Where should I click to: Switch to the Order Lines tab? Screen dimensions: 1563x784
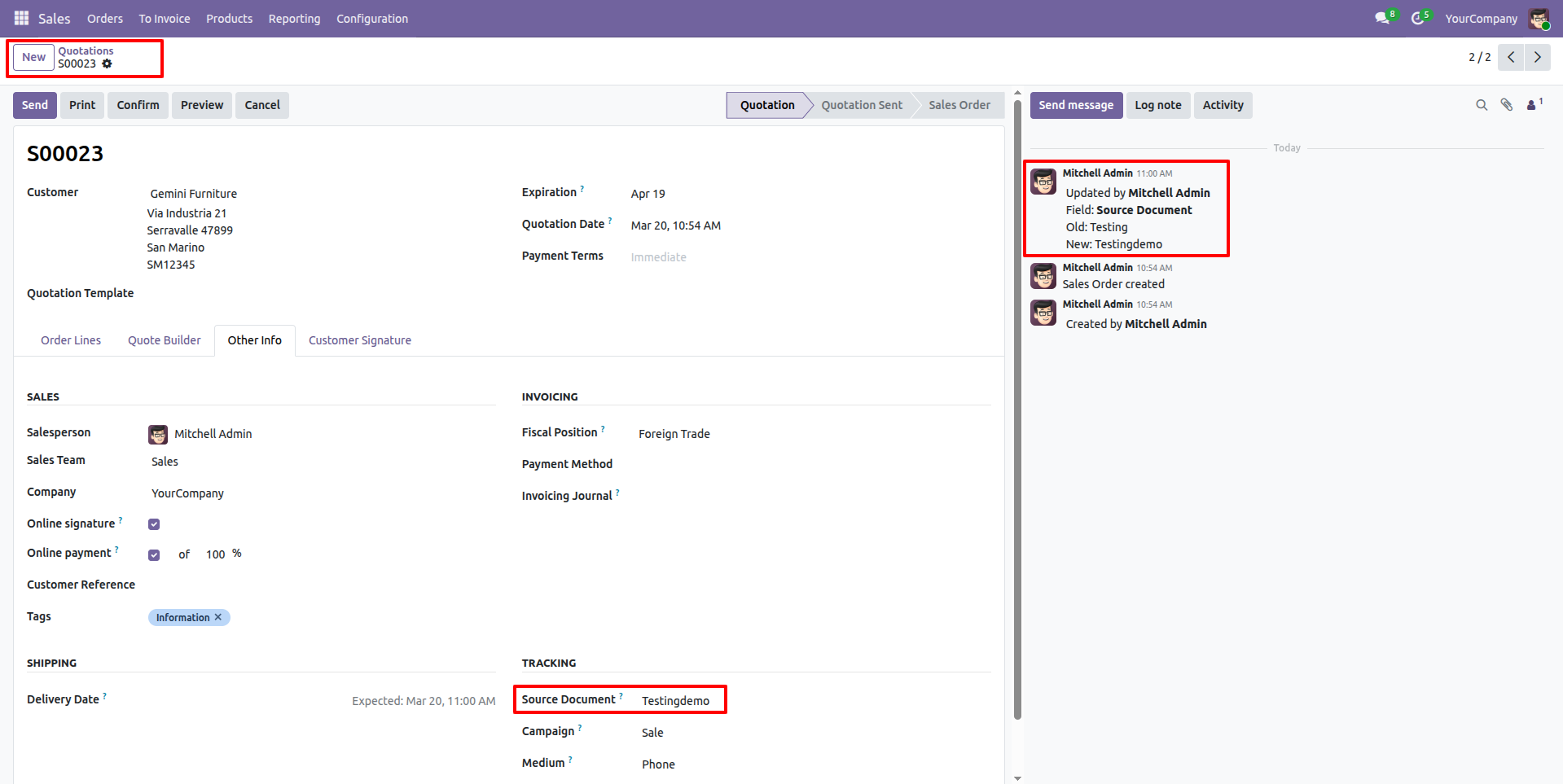pos(71,340)
